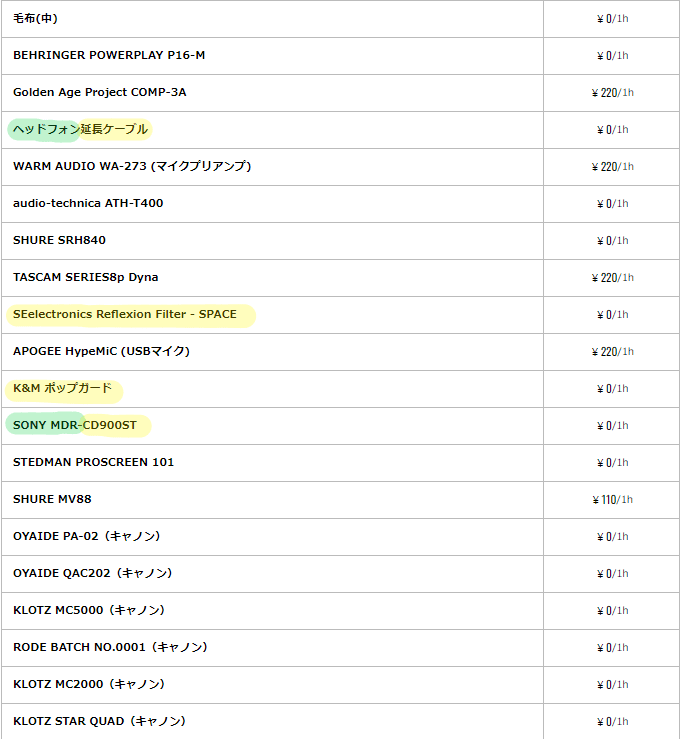
Task: Click the ¥220/1h price for WARM AUDIO WA-273
Action: point(613,166)
